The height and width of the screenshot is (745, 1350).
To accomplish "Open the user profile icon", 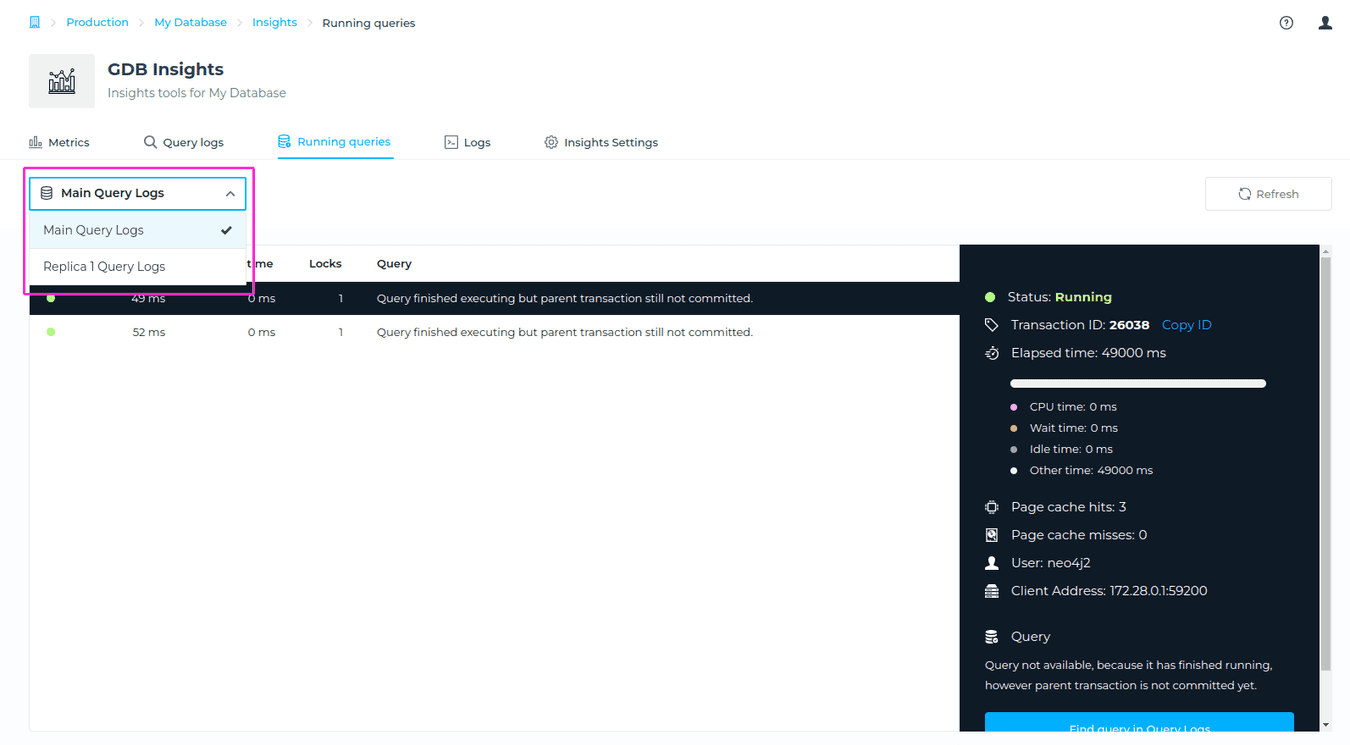I will [1325, 23].
